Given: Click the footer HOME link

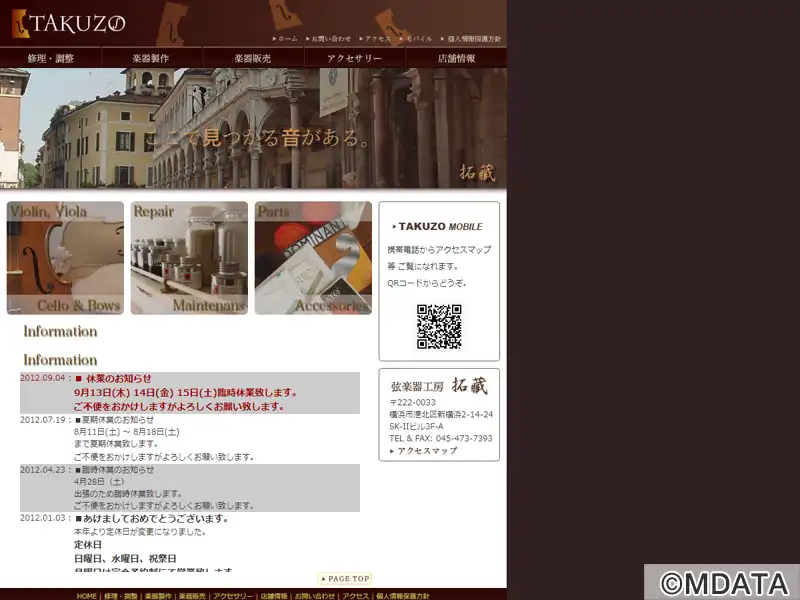Looking at the screenshot, I should (87, 596).
